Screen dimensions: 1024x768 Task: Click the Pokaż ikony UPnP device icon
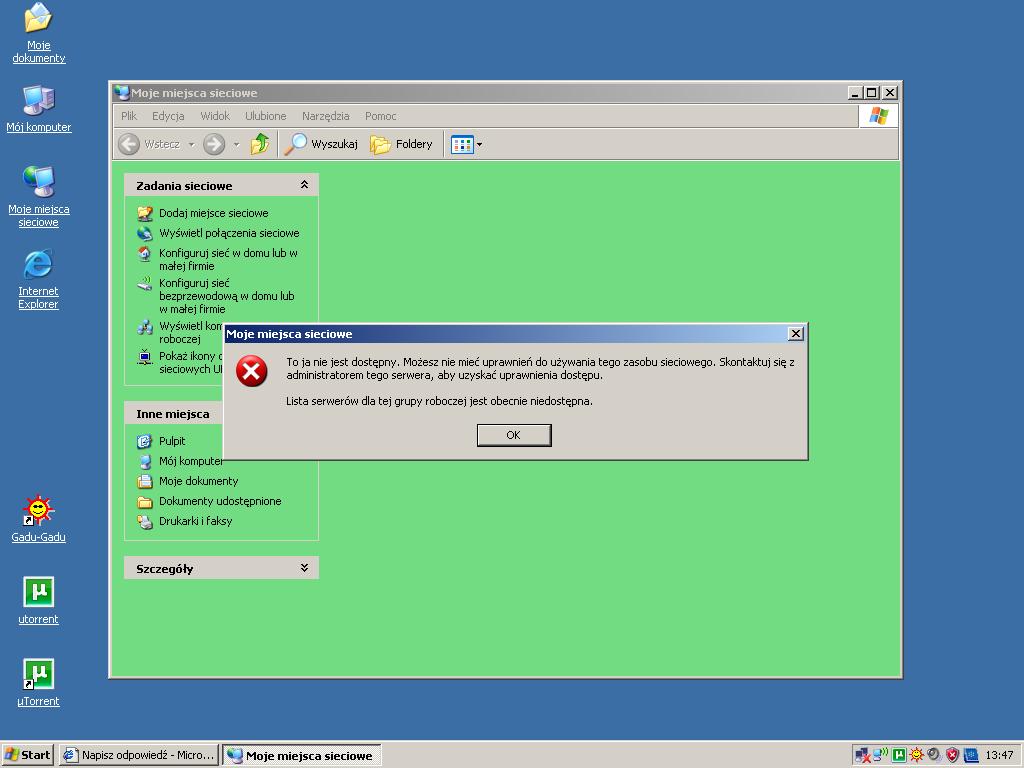pyautogui.click(x=145, y=357)
